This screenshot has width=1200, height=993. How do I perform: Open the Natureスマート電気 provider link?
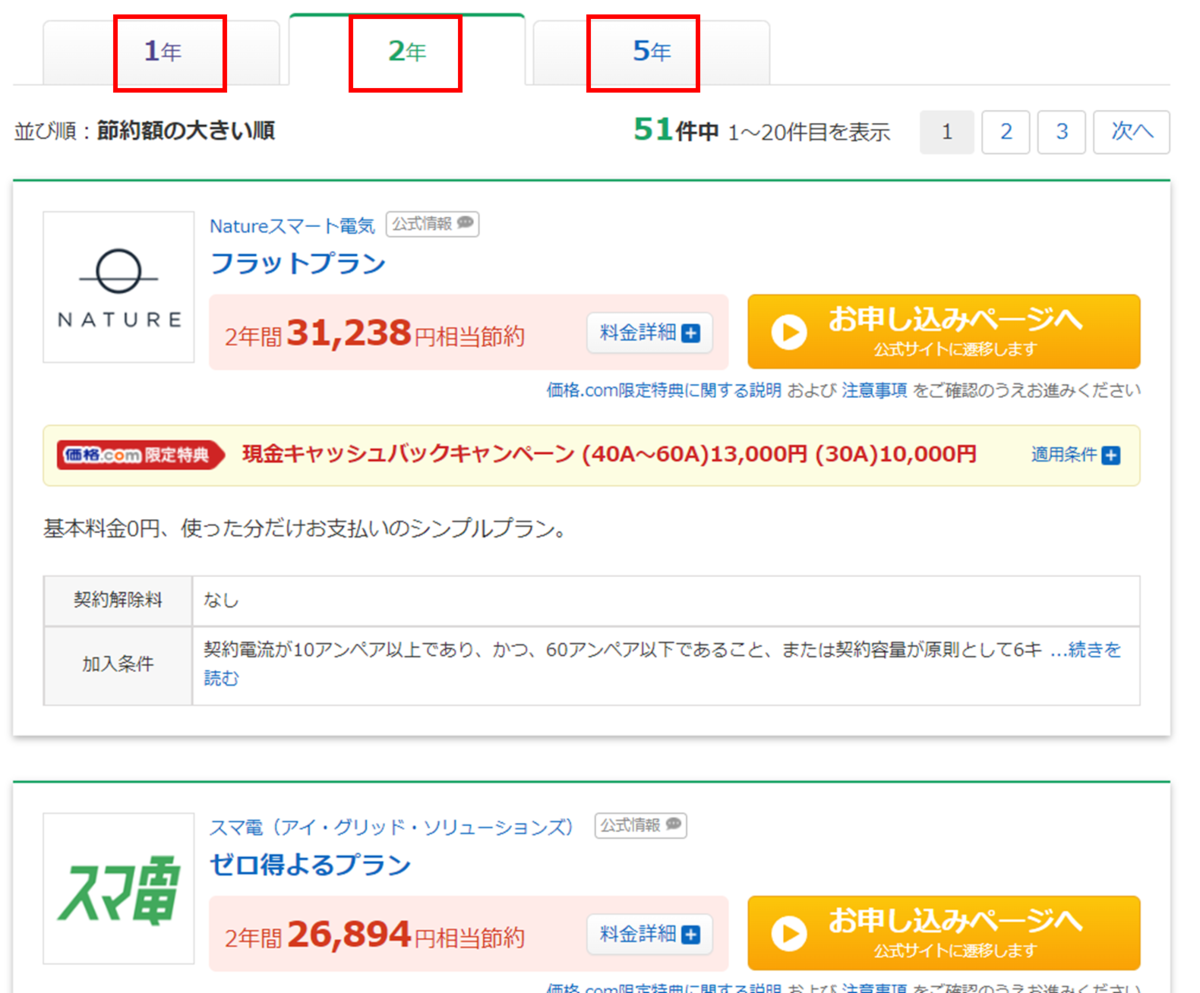click(292, 226)
